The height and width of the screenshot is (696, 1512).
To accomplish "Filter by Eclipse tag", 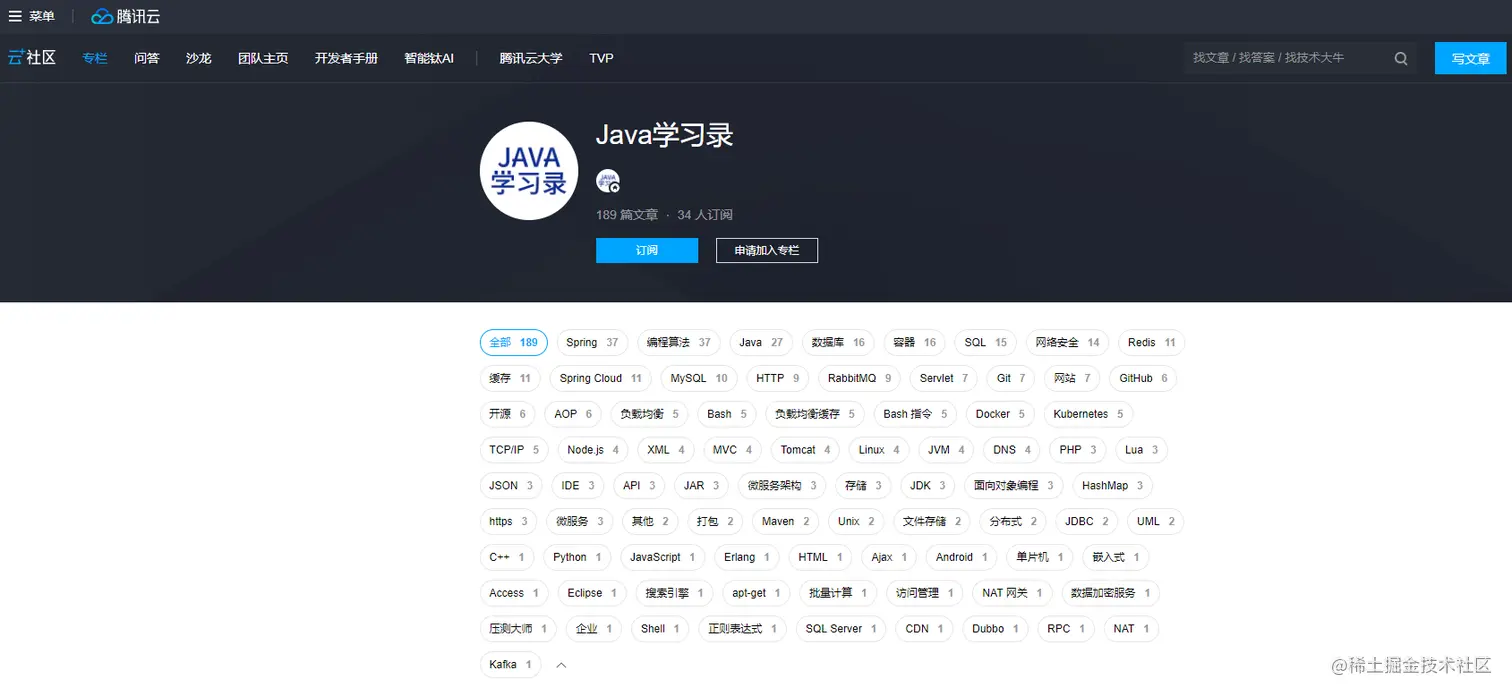I will (x=592, y=593).
